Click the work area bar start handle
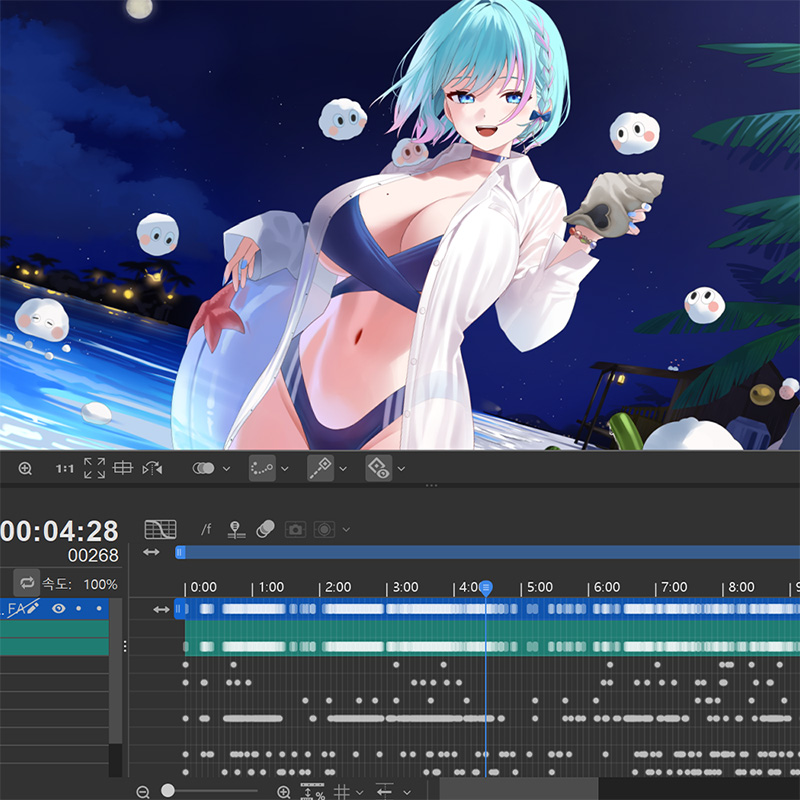Image resolution: width=800 pixels, height=800 pixels. [180, 552]
